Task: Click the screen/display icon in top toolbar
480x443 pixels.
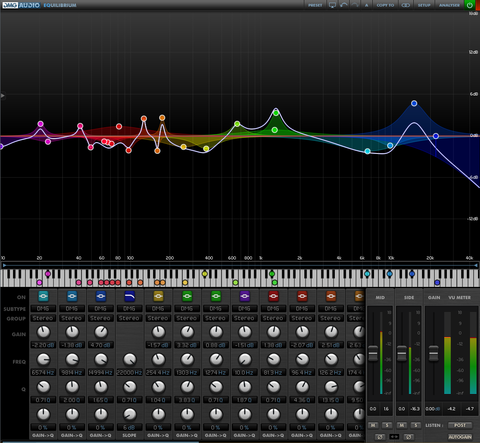Action: click(x=332, y=5)
